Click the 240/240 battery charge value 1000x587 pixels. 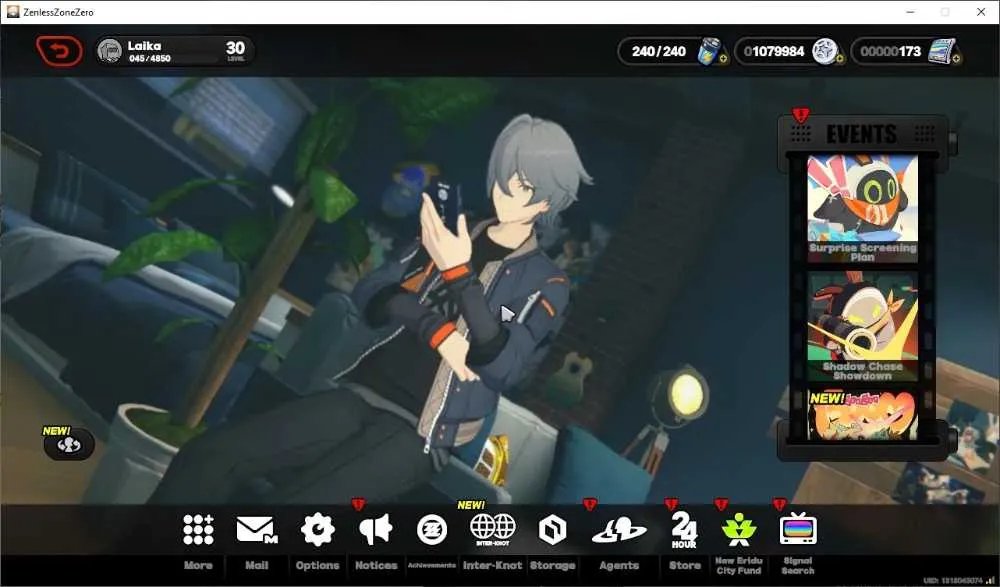tap(659, 51)
